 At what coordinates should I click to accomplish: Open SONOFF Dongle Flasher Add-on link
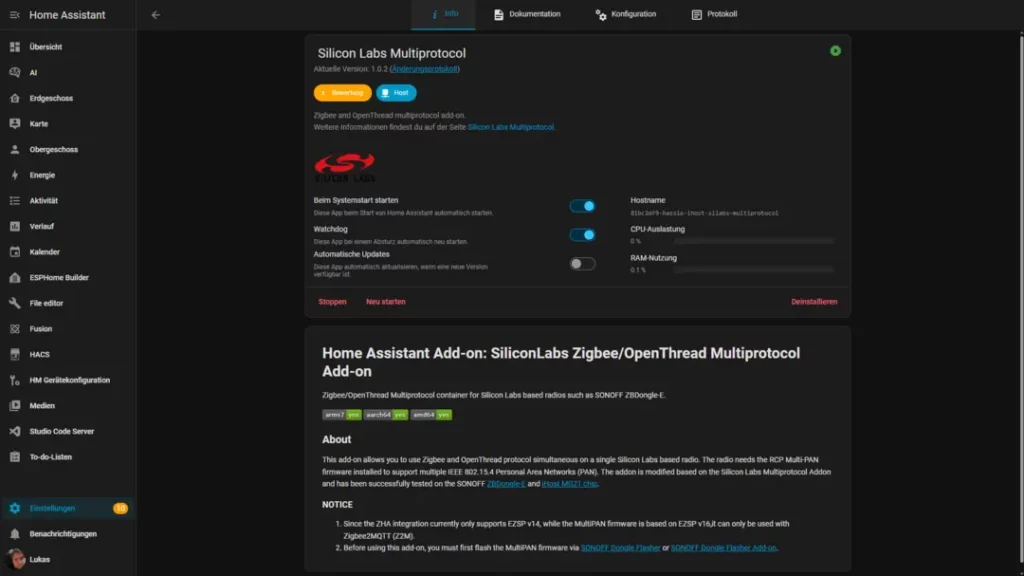click(724, 548)
